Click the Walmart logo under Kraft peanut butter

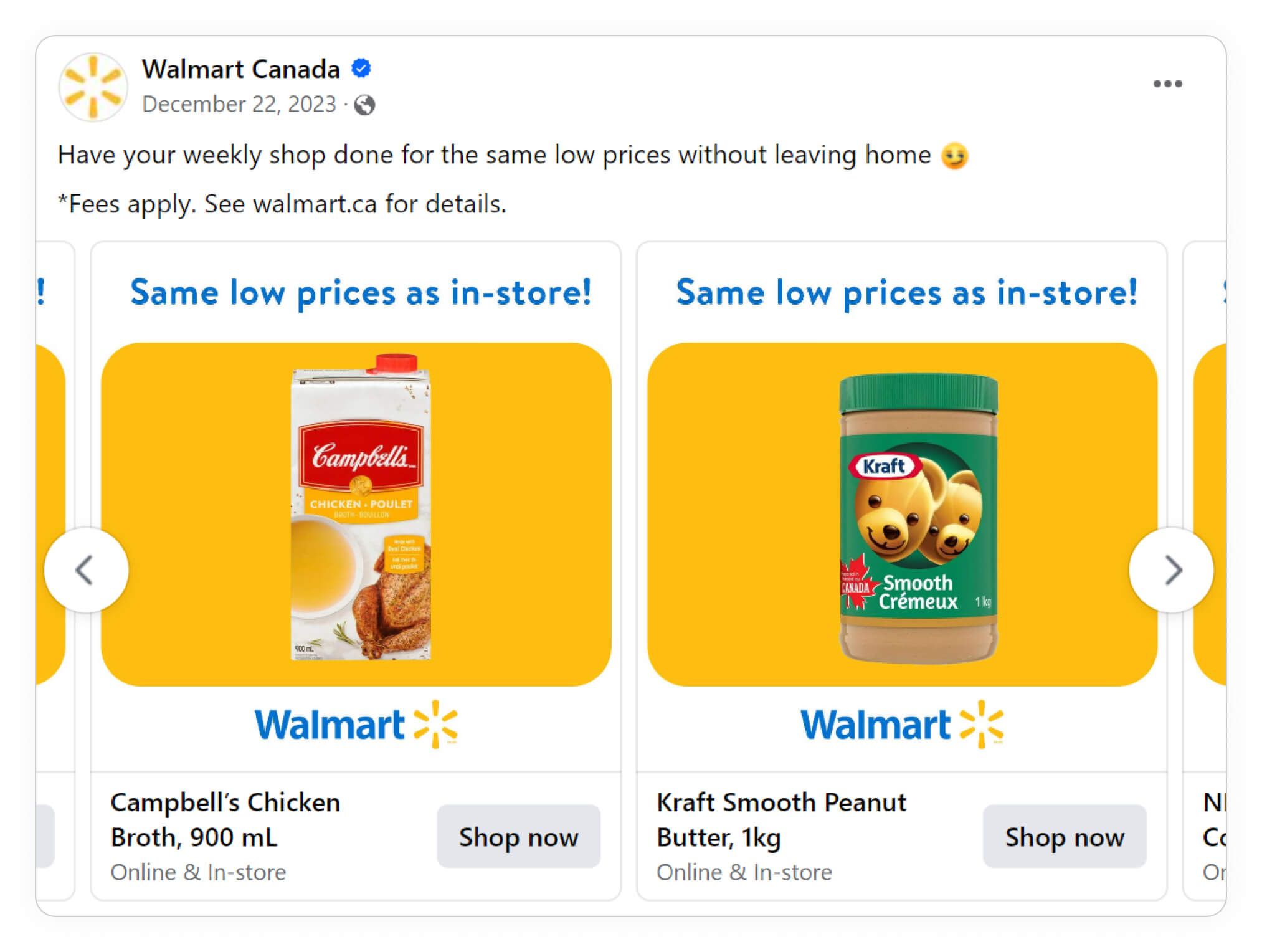pyautogui.click(x=902, y=724)
